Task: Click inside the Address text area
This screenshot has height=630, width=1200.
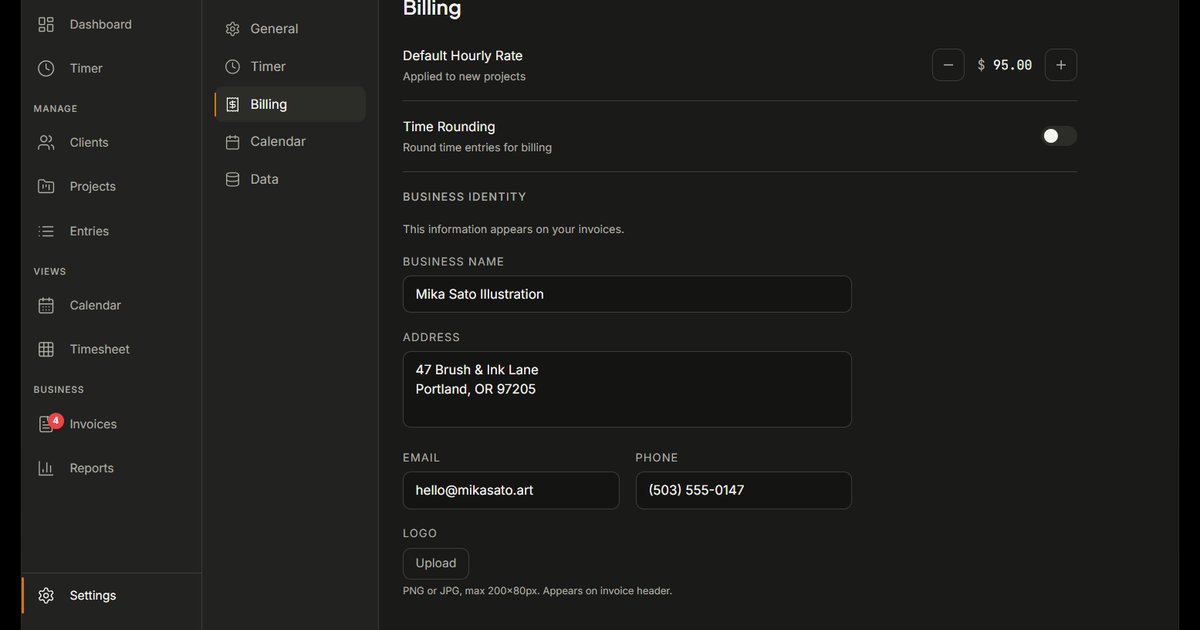Action: point(627,389)
